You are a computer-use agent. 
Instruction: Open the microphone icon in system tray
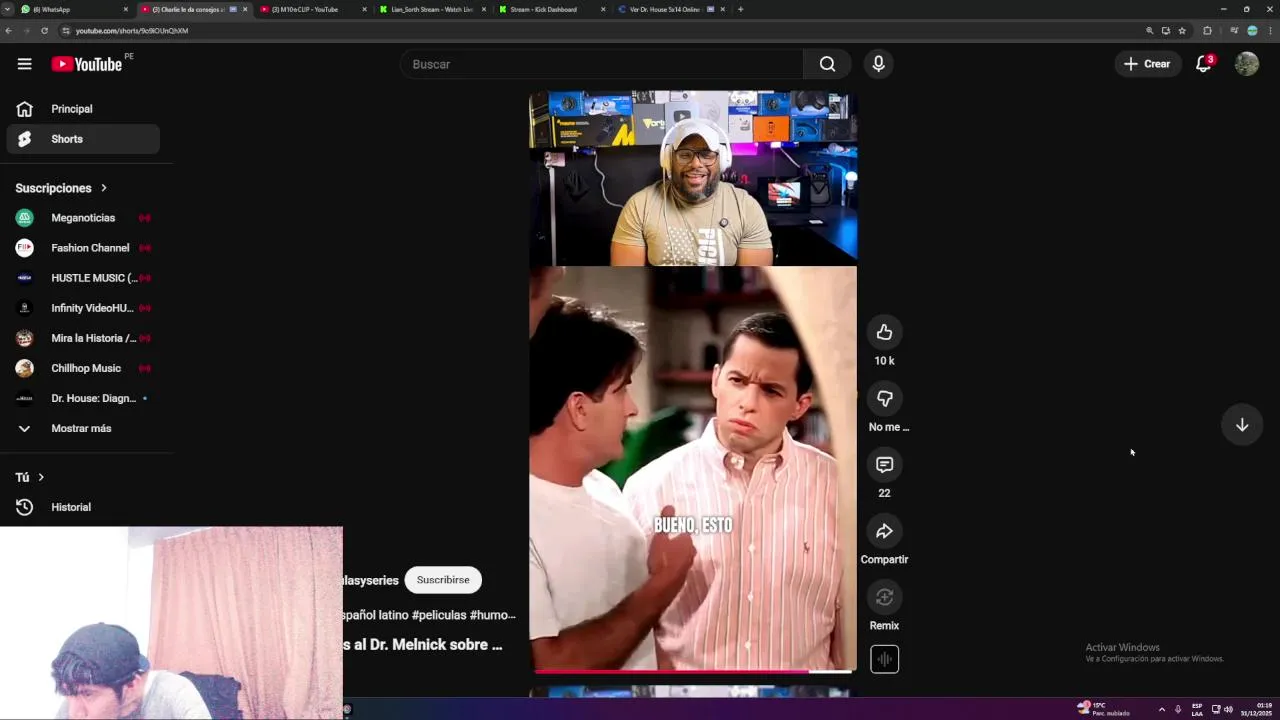(1178, 709)
